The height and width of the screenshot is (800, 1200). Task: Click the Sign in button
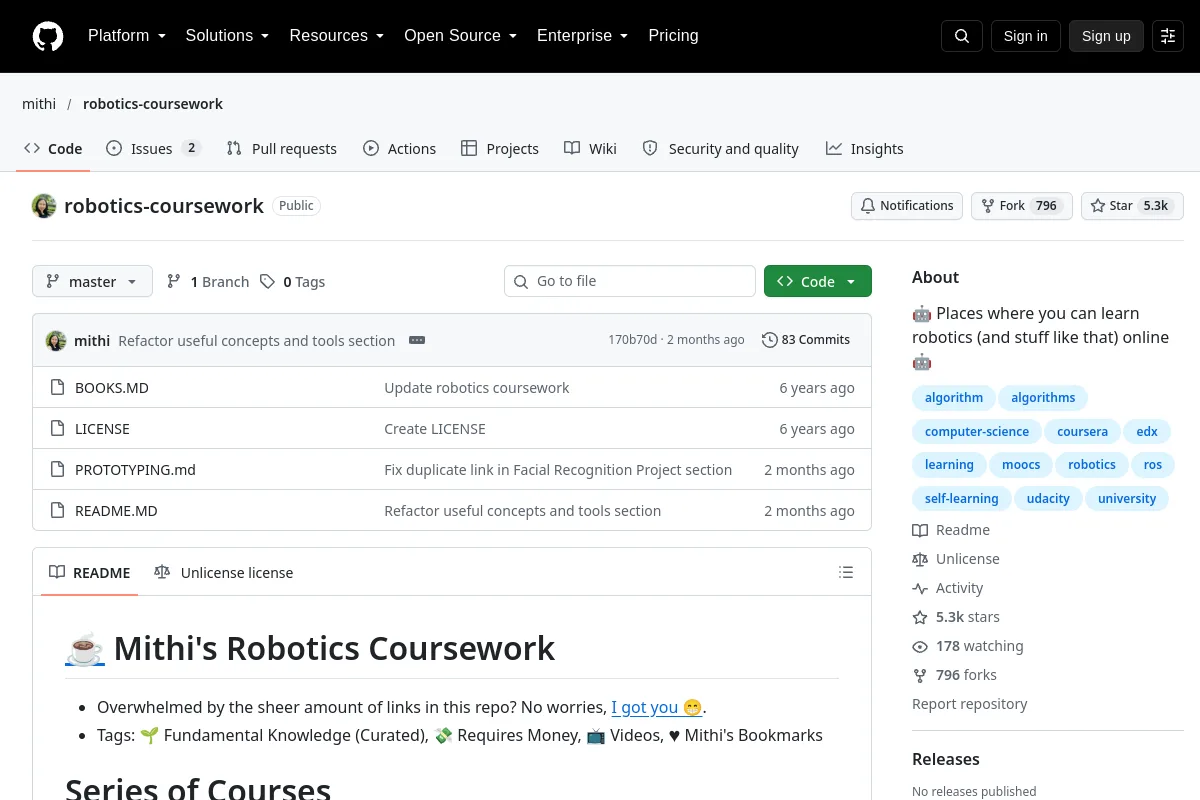pyautogui.click(x=1026, y=36)
